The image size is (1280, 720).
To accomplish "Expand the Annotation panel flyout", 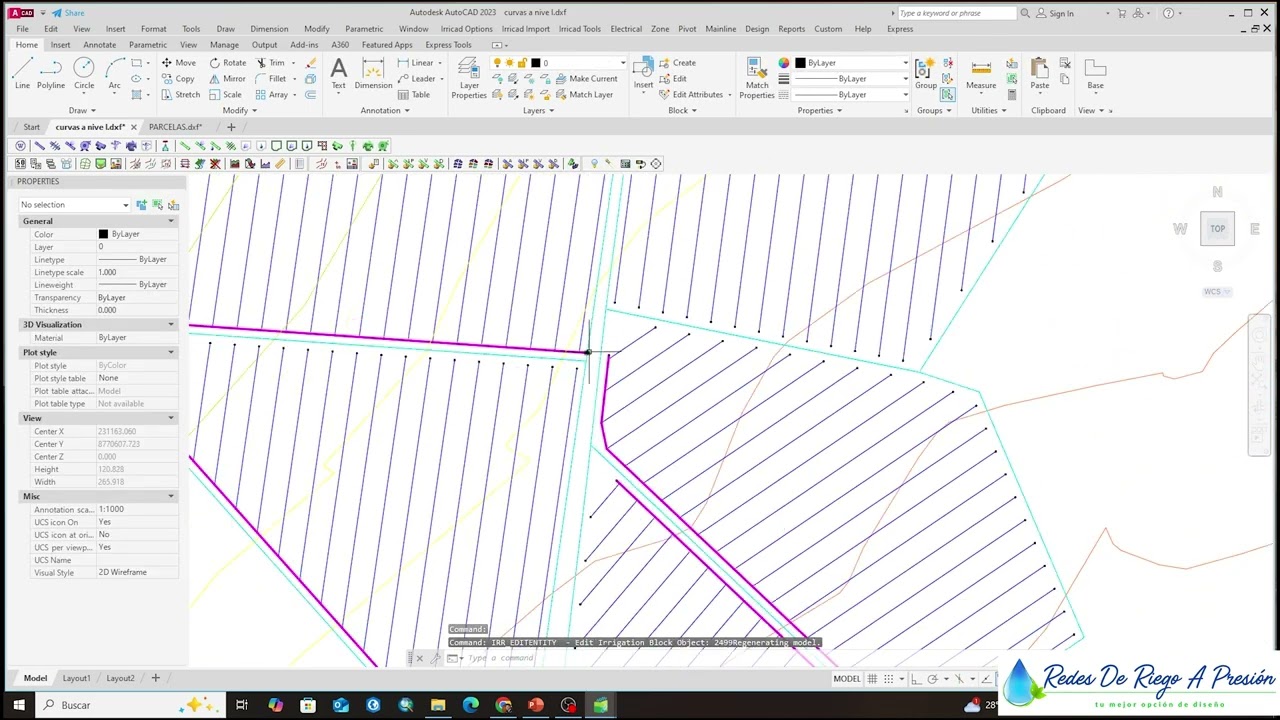I will 385,111.
